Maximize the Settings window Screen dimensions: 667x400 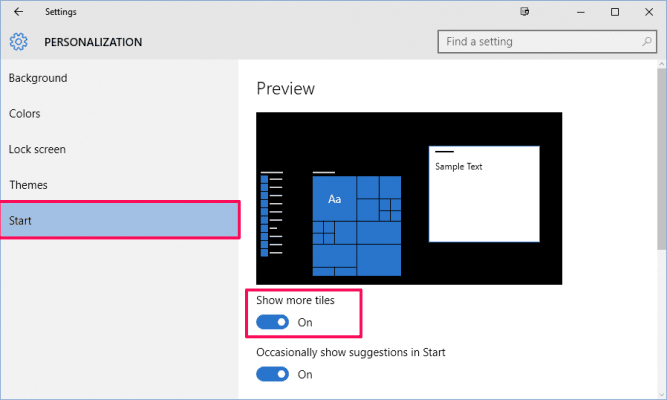[614, 12]
